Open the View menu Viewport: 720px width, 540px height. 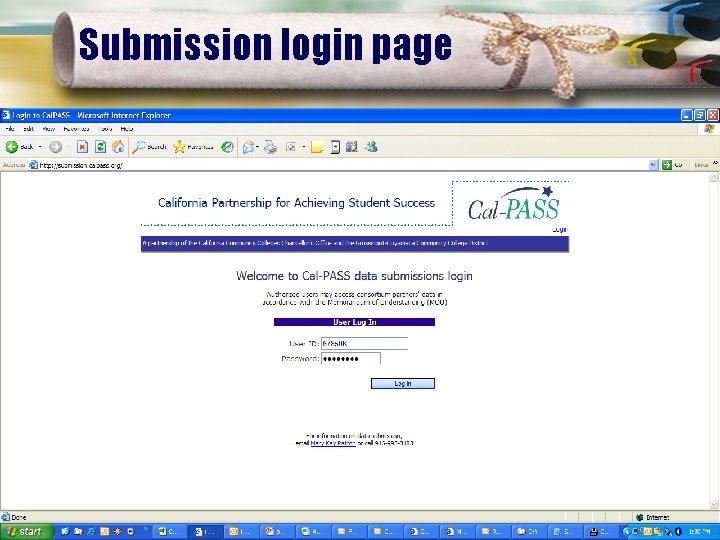pyautogui.click(x=49, y=129)
